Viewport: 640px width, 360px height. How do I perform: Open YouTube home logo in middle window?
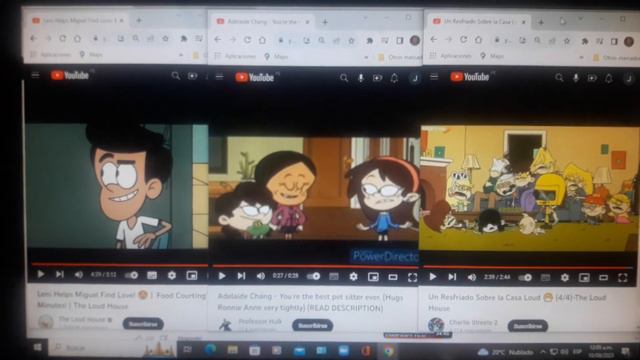pos(255,77)
